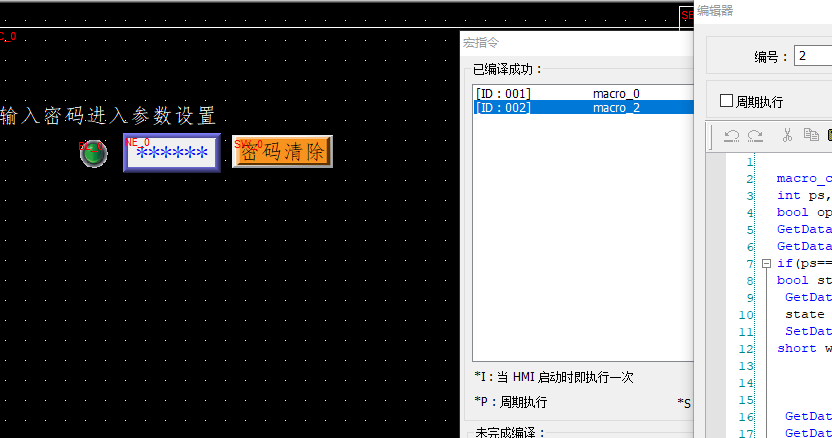Click the cut scissors icon
The image size is (832, 438).
[787, 135]
